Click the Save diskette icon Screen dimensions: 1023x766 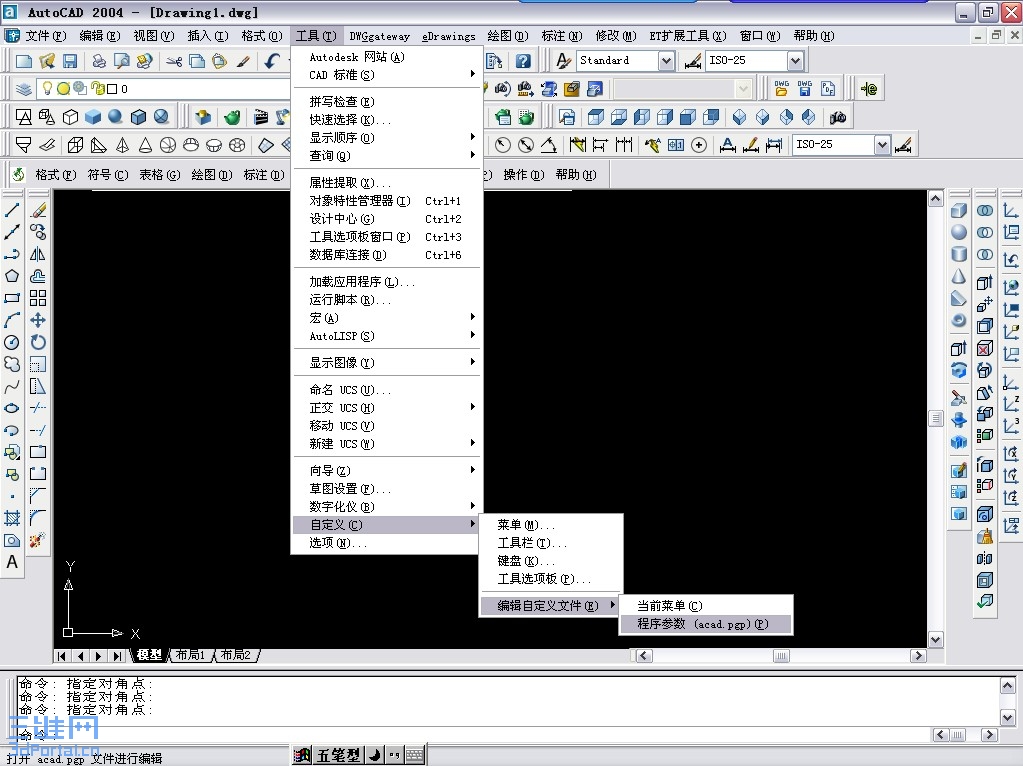[x=70, y=61]
